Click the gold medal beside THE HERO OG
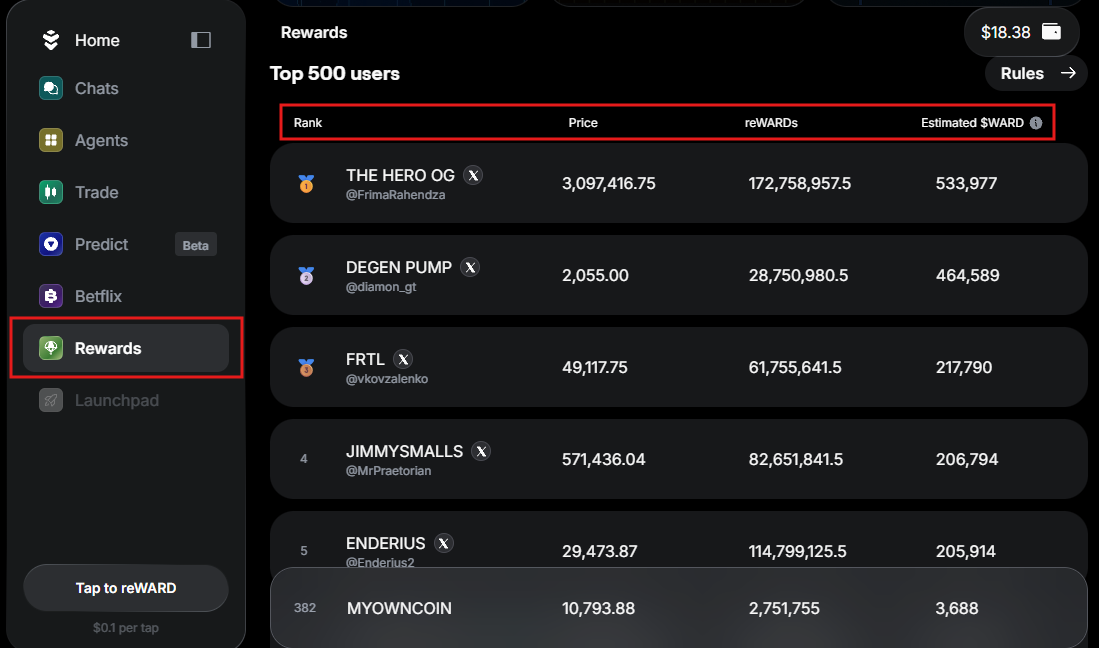1099x648 pixels. (305, 183)
